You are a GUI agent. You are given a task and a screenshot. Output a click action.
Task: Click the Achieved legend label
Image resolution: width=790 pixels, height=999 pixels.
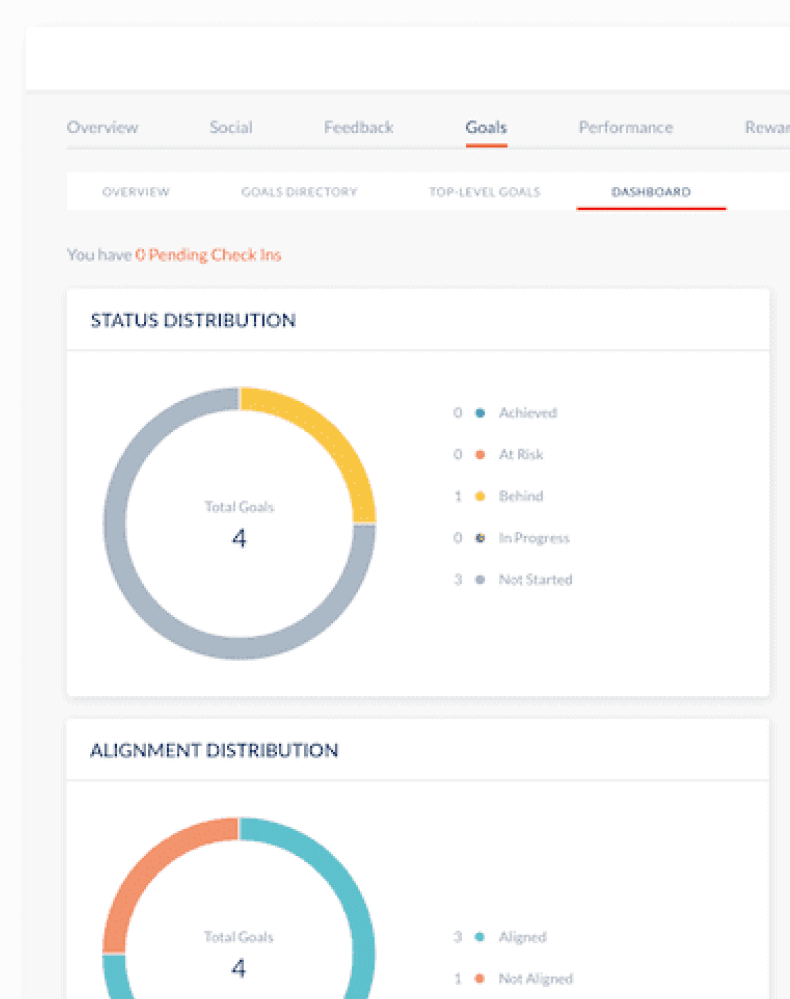point(528,413)
